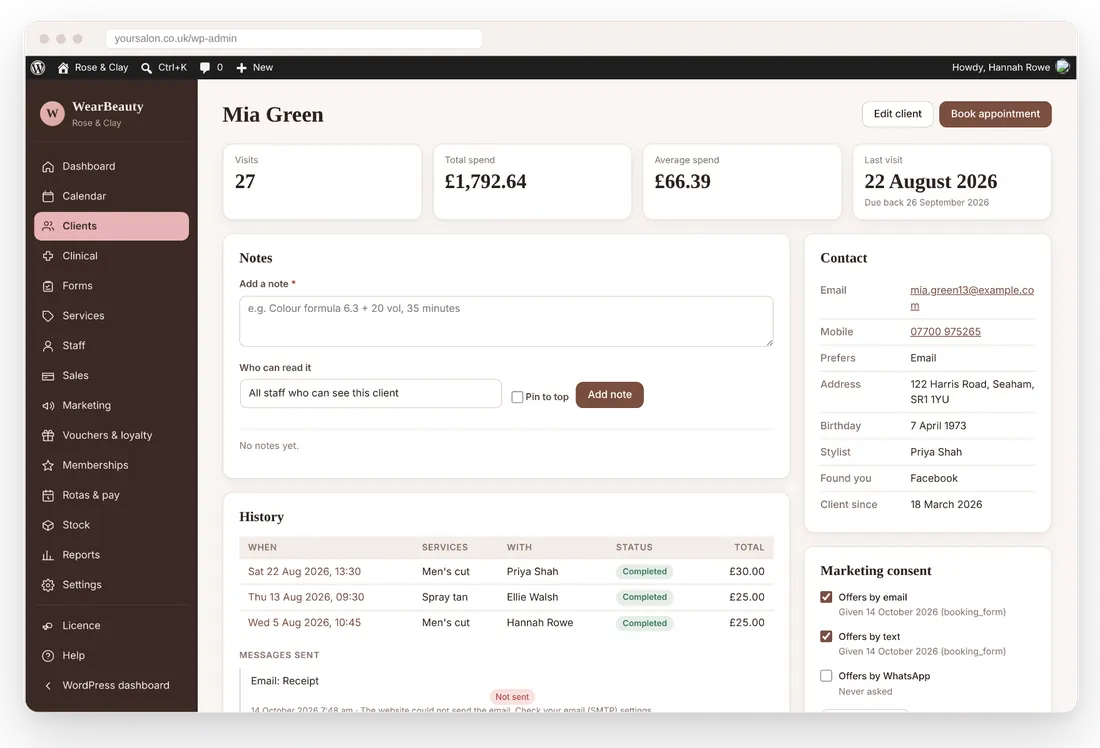This screenshot has height=748, width=1100.
Task: Click the Rotas & pay calendar icon
Action: tap(48, 495)
